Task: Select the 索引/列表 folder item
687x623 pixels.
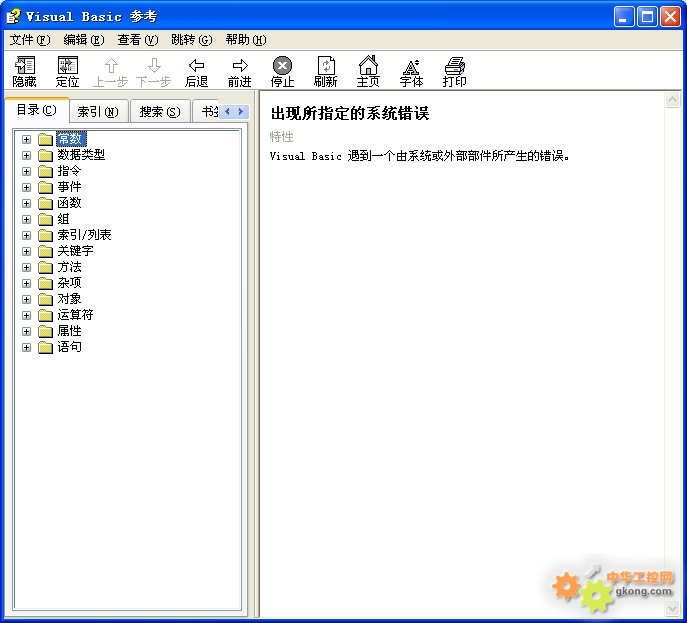Action: click(x=84, y=235)
